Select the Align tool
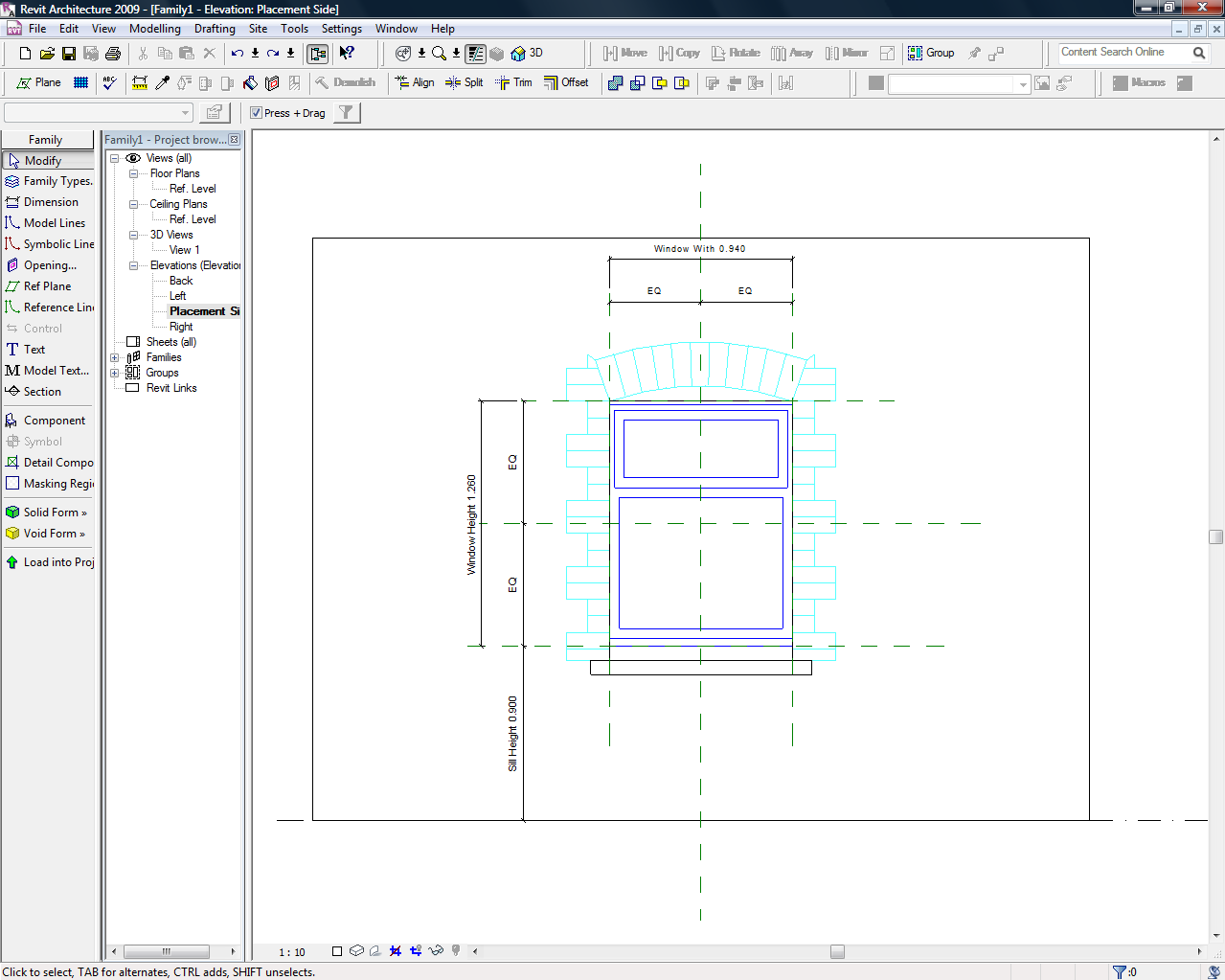 414,83
